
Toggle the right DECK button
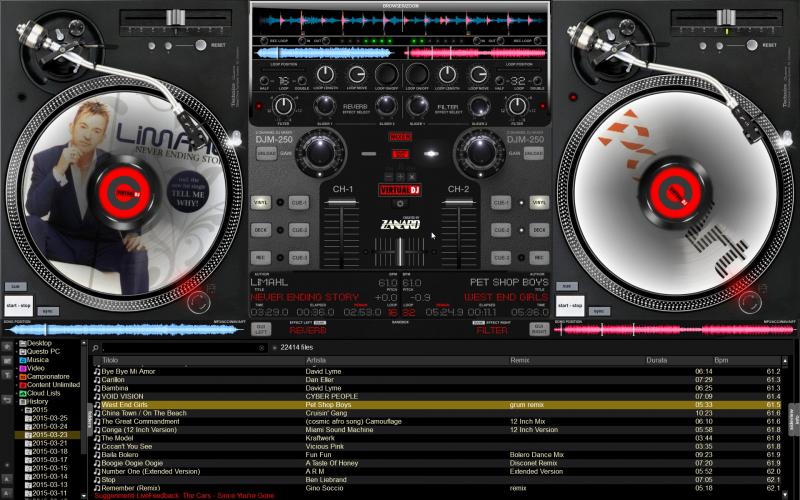pos(539,230)
